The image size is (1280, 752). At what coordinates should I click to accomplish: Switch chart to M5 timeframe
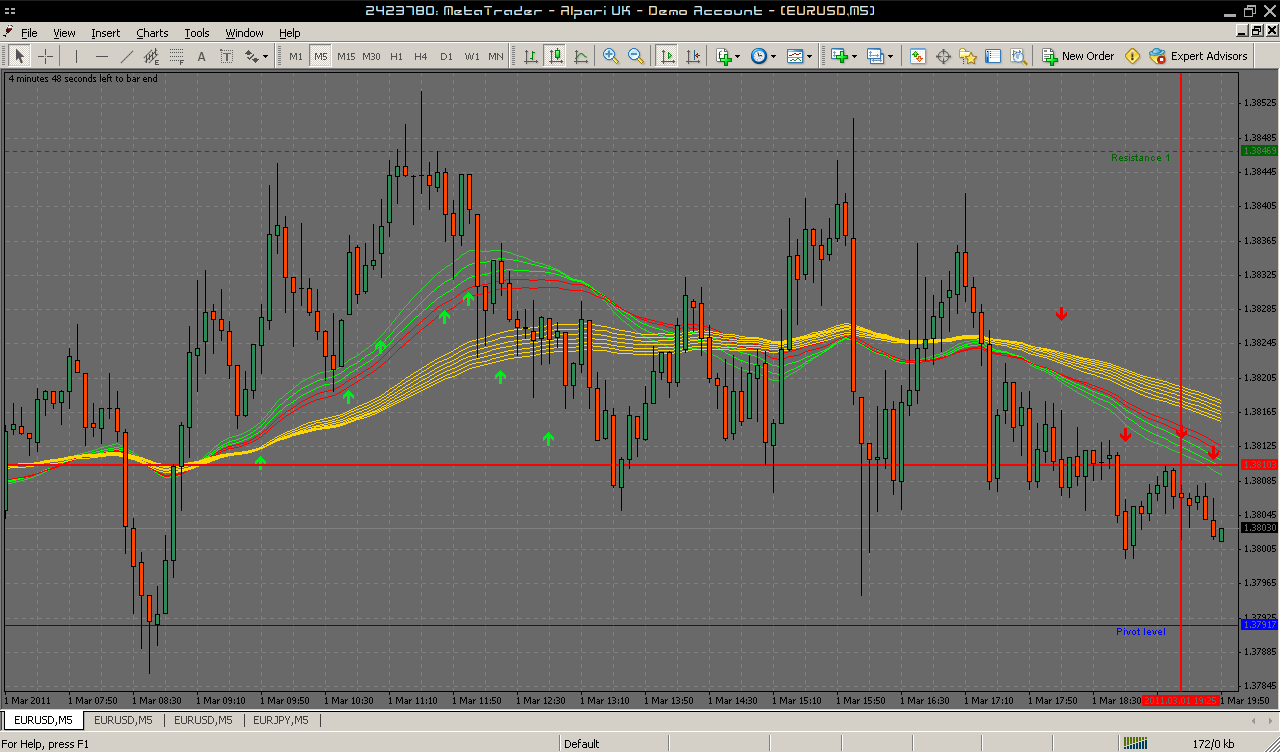[x=321, y=56]
